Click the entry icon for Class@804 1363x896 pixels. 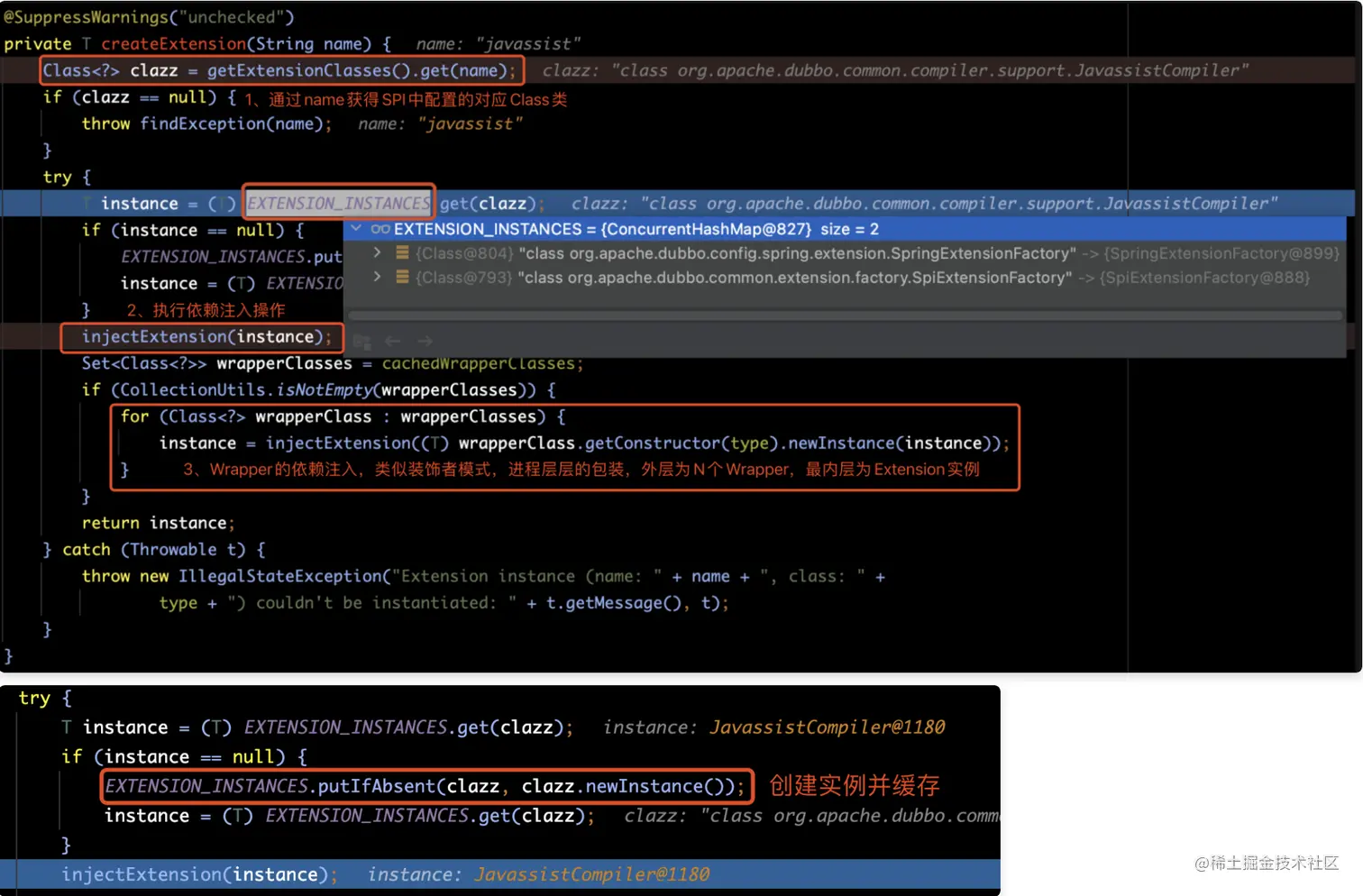(403, 253)
